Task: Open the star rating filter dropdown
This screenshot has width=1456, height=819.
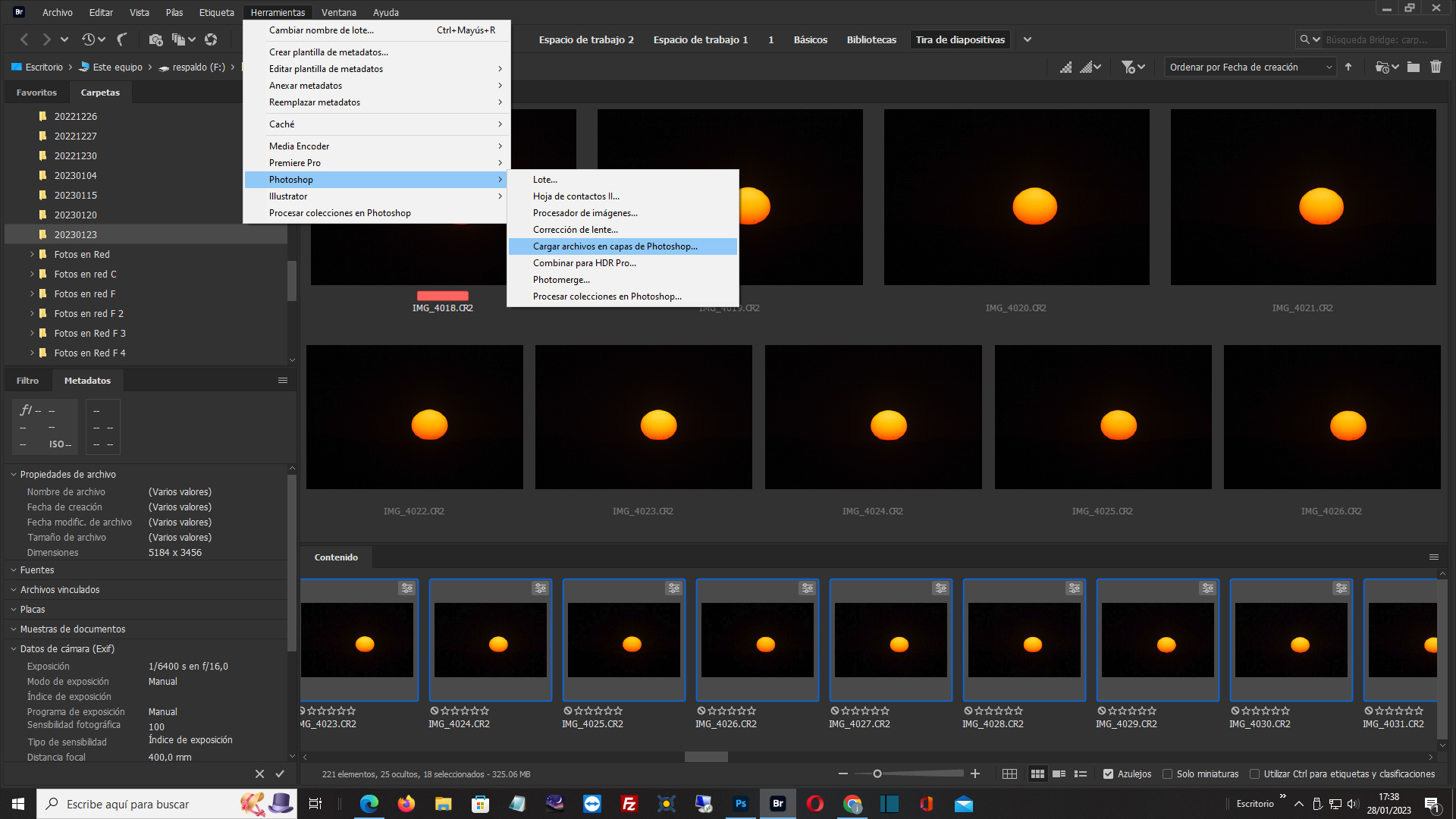Action: pyautogui.click(x=1129, y=67)
